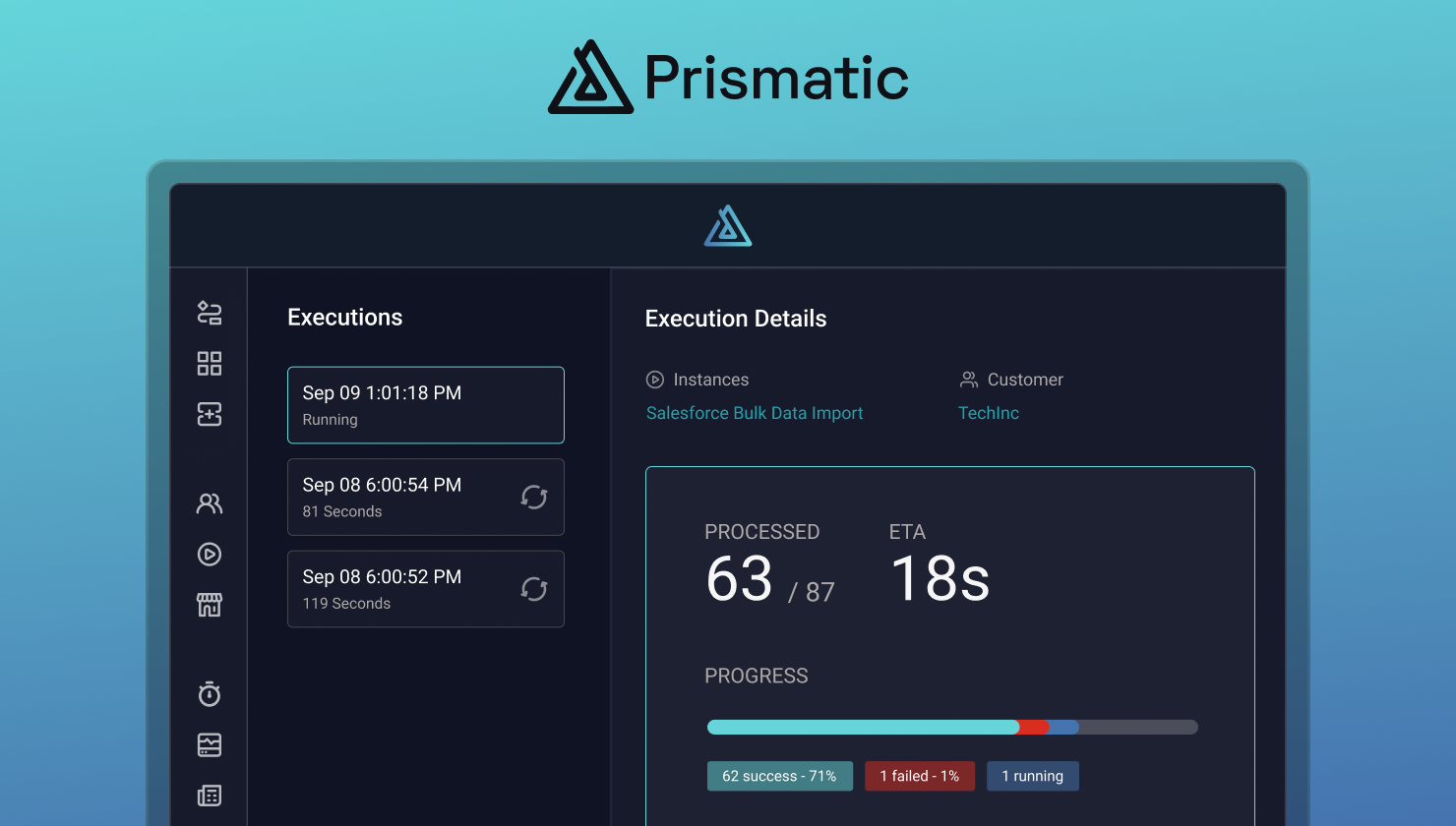Click the 62 success - 71% badge
Viewport: 1456px width, 826px height.
click(780, 776)
